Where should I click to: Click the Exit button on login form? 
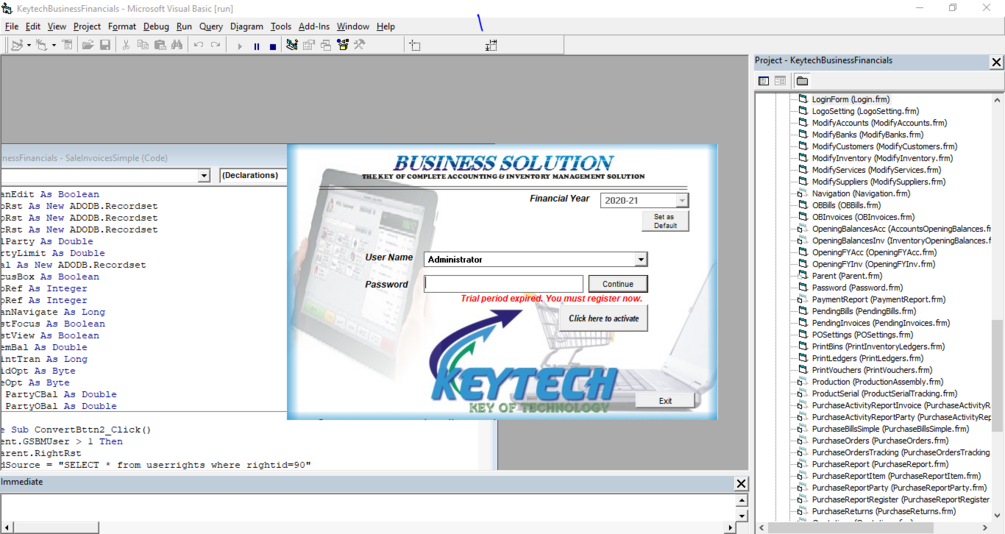click(665, 401)
